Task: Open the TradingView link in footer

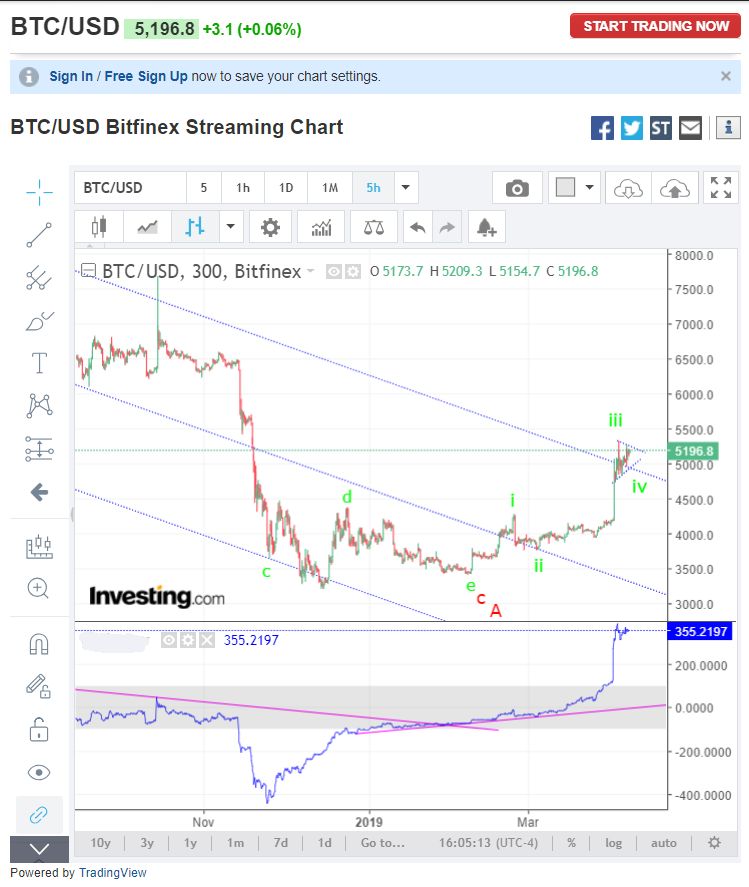Action: tap(113, 873)
